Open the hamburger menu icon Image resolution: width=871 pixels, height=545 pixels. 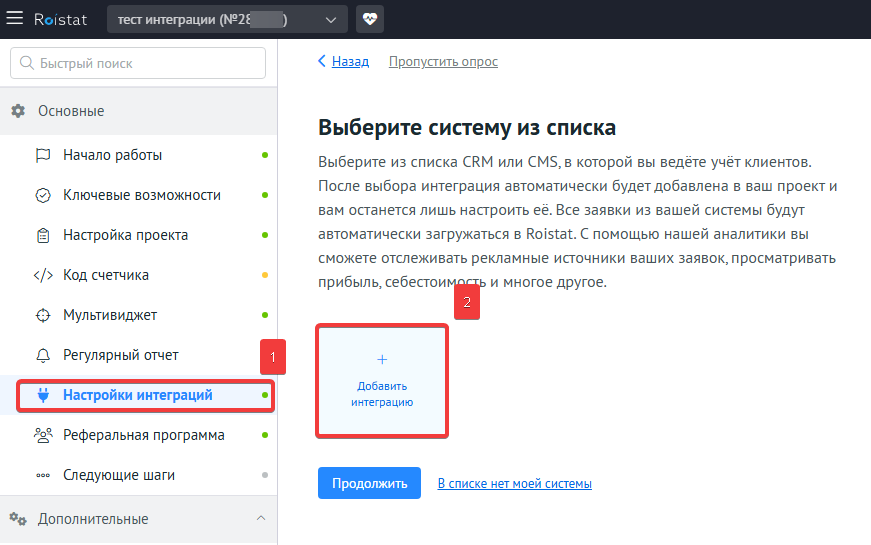pos(16,19)
